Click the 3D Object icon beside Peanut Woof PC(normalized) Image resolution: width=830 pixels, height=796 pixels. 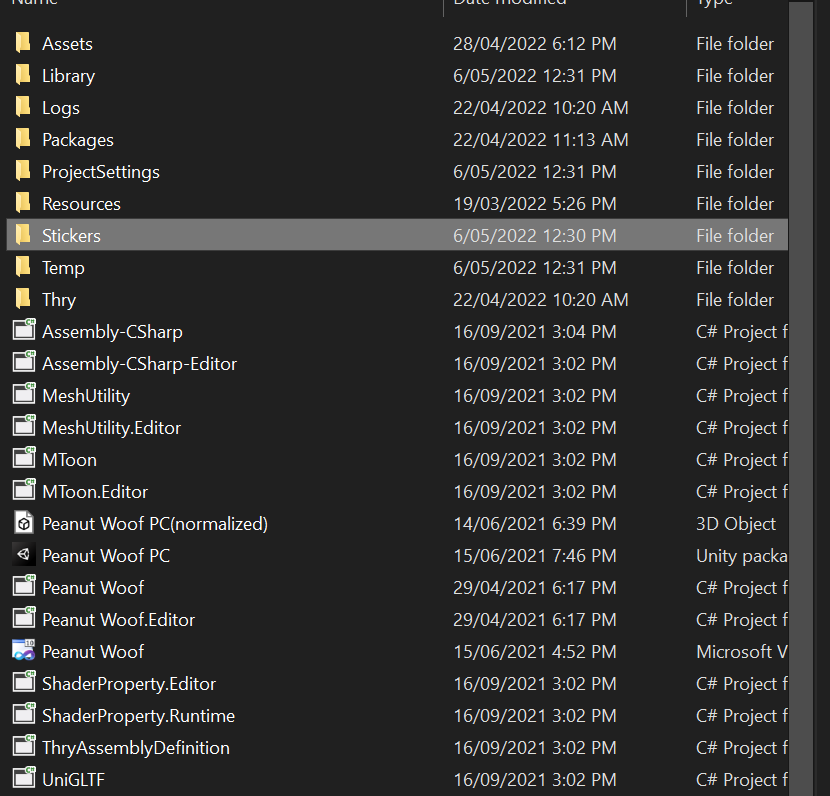tap(22, 523)
